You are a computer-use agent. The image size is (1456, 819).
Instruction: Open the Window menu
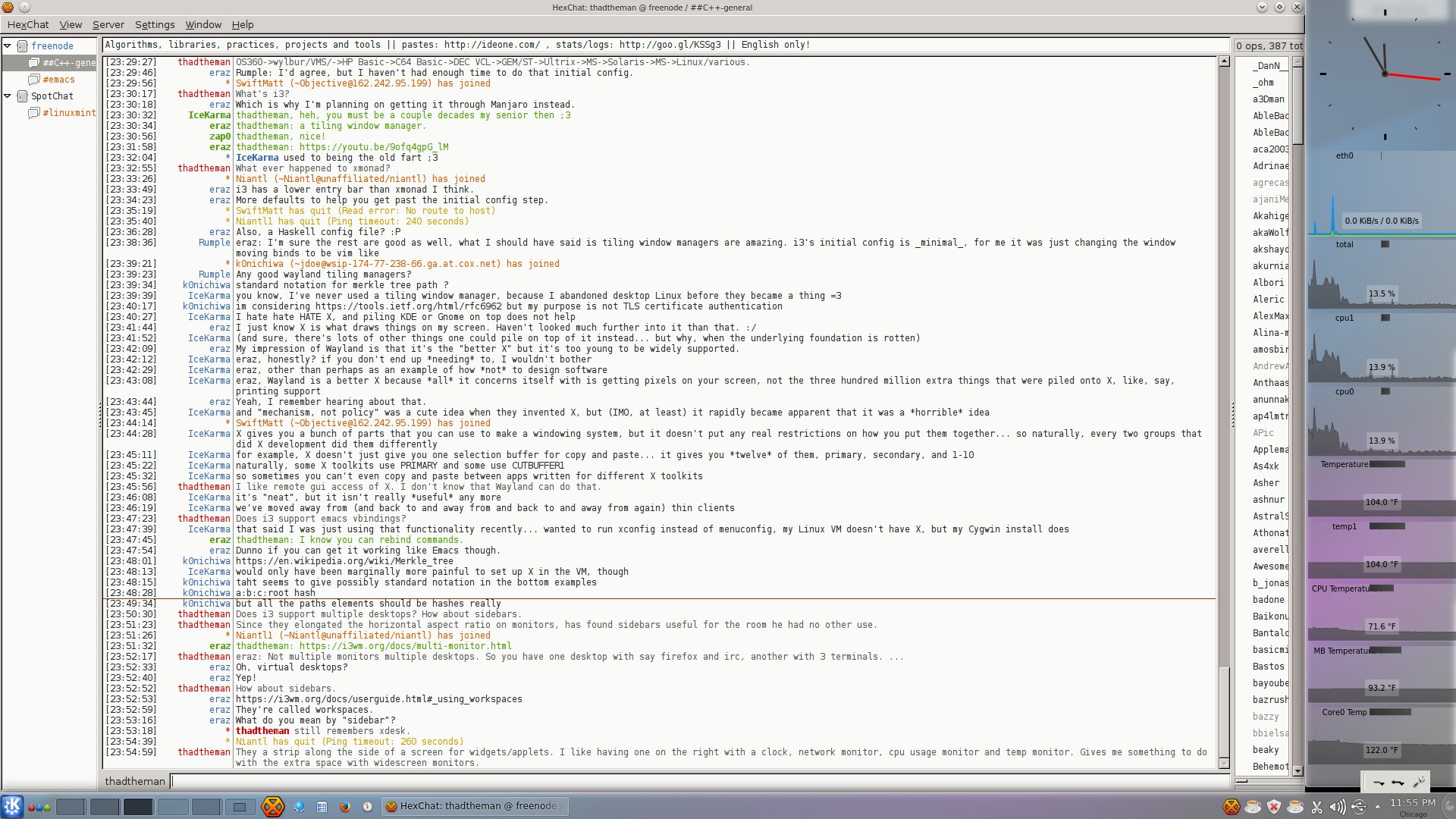[203, 25]
